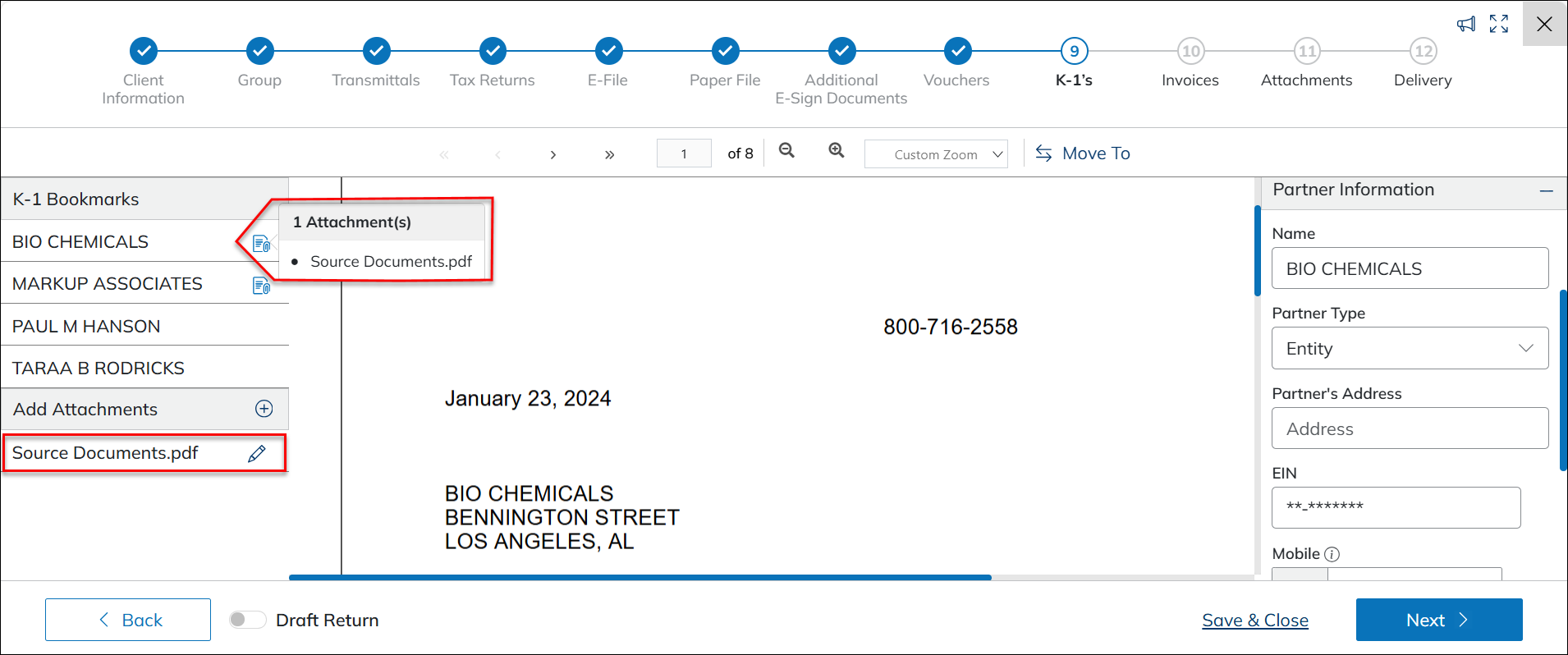Go to next page arrow
This screenshot has height=655, width=1568.
pos(553,154)
